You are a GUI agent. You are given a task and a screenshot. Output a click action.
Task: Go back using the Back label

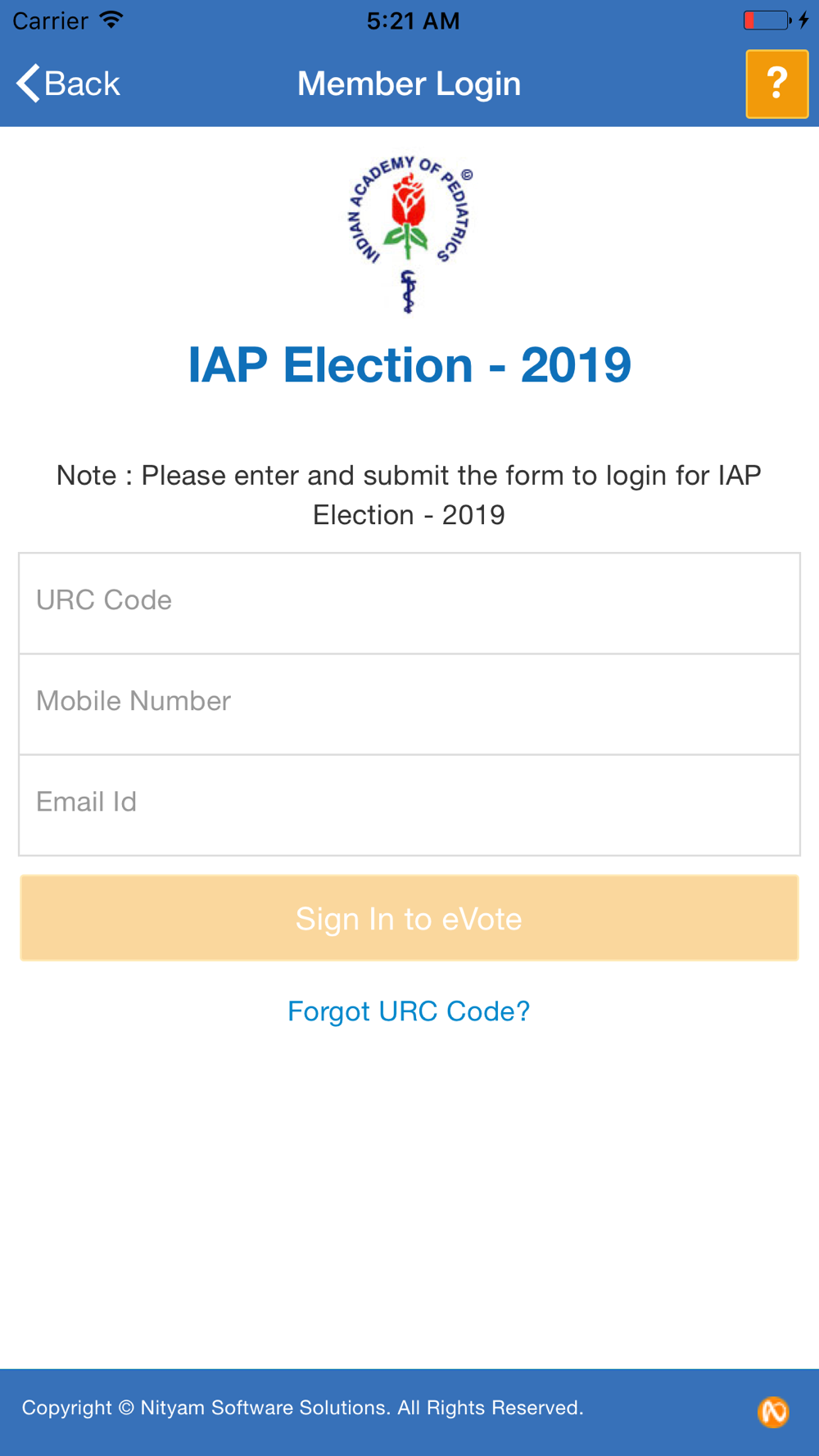(x=82, y=84)
